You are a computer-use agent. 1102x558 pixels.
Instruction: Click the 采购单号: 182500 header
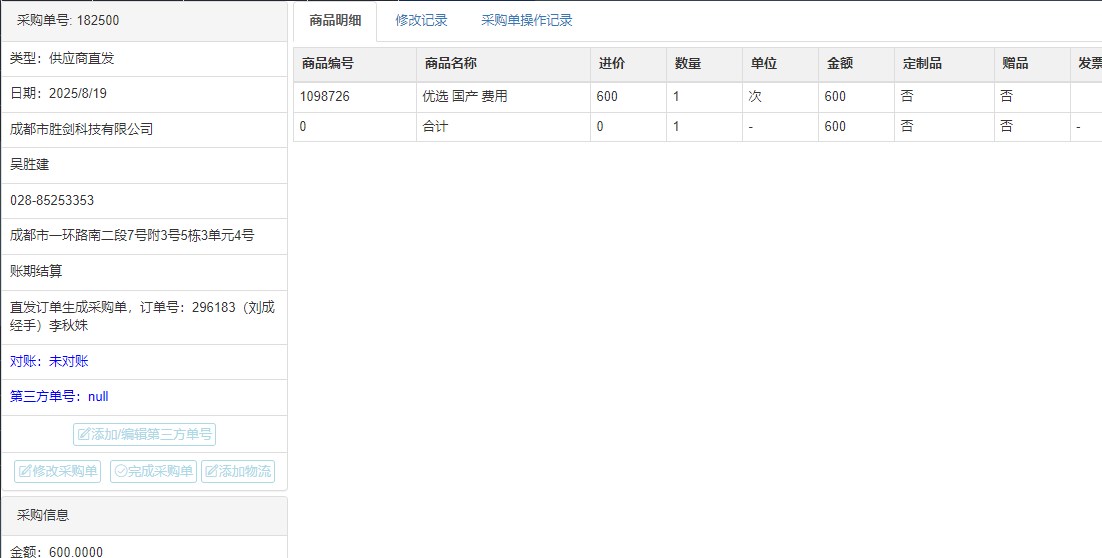tap(144, 21)
